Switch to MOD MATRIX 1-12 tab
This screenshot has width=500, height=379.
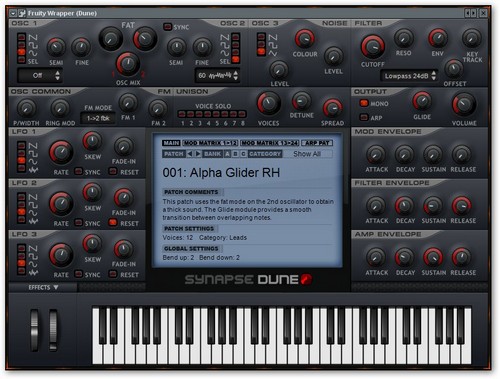coord(210,143)
